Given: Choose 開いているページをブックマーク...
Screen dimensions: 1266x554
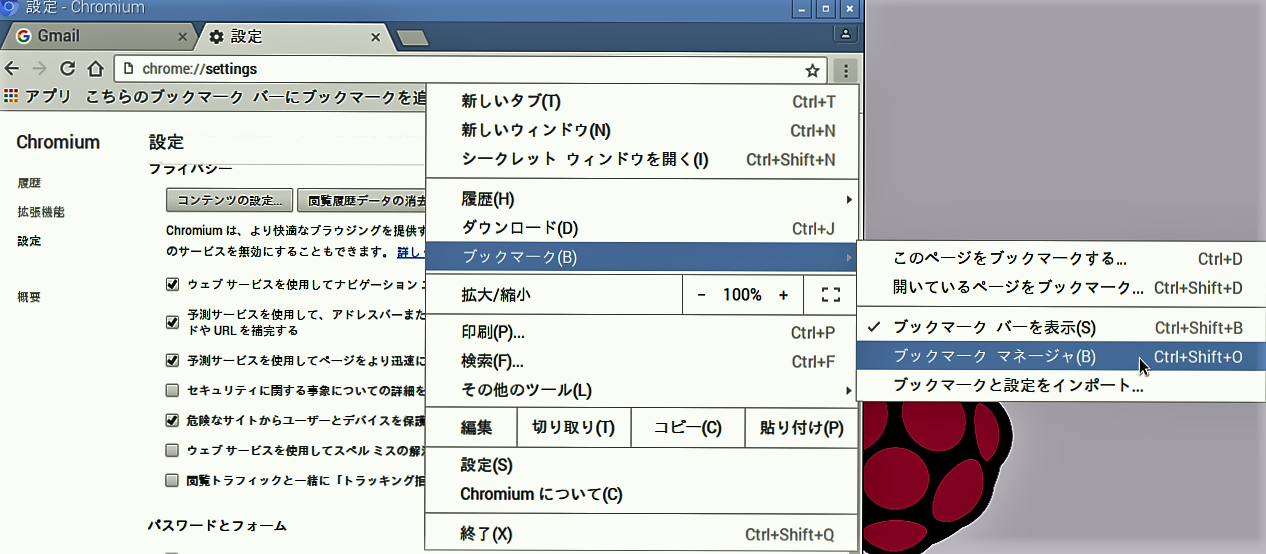Looking at the screenshot, I should tap(1062, 288).
